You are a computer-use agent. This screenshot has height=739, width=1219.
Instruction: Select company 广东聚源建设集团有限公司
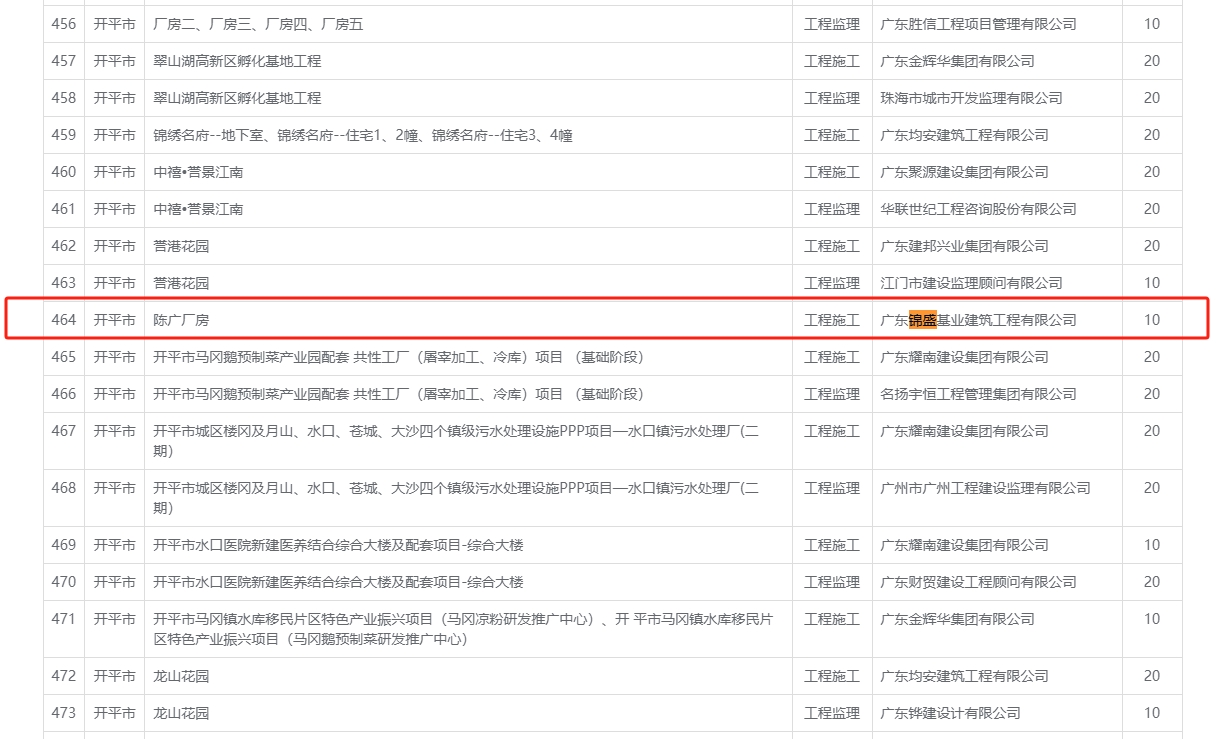click(x=964, y=172)
